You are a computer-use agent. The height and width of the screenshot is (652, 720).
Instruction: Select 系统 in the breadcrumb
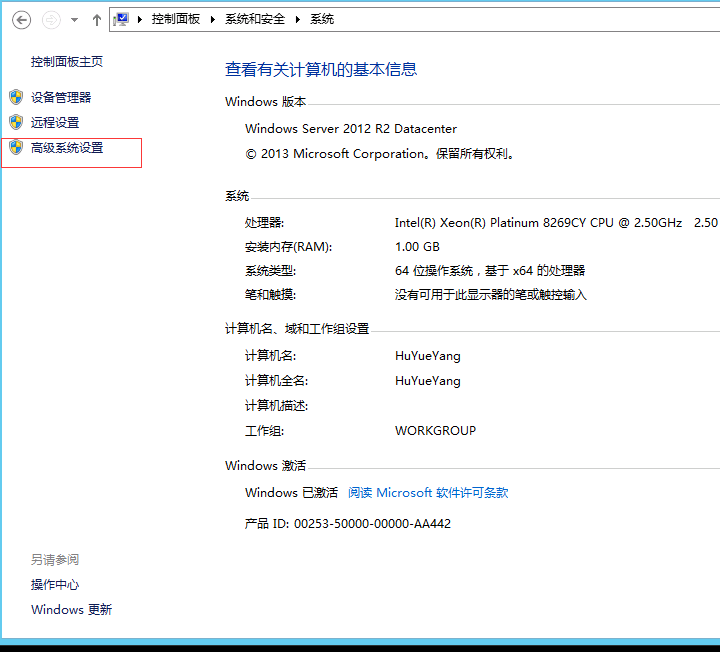[x=322, y=19]
